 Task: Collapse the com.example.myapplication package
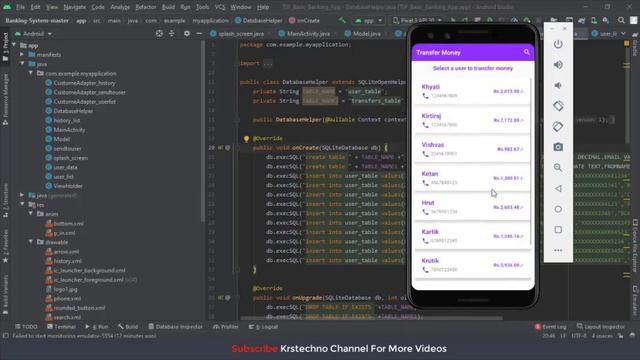(x=31, y=73)
